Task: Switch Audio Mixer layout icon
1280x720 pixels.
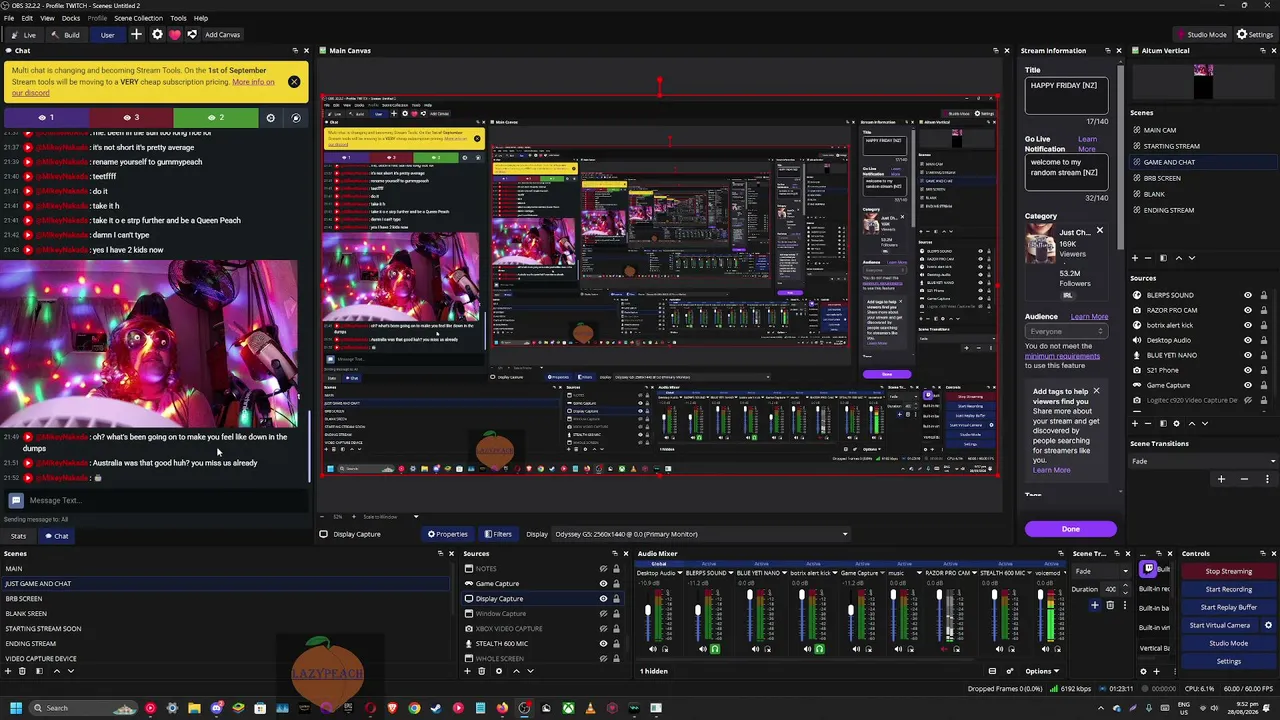Action: coord(992,671)
